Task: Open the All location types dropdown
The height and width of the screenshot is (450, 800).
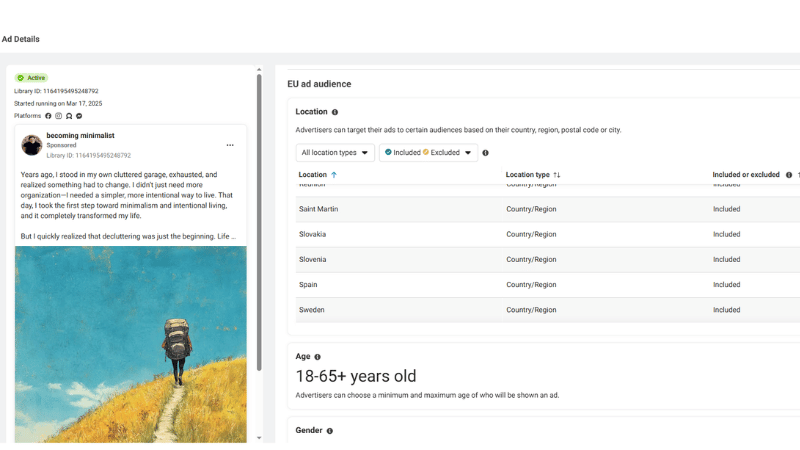Action: (335, 153)
